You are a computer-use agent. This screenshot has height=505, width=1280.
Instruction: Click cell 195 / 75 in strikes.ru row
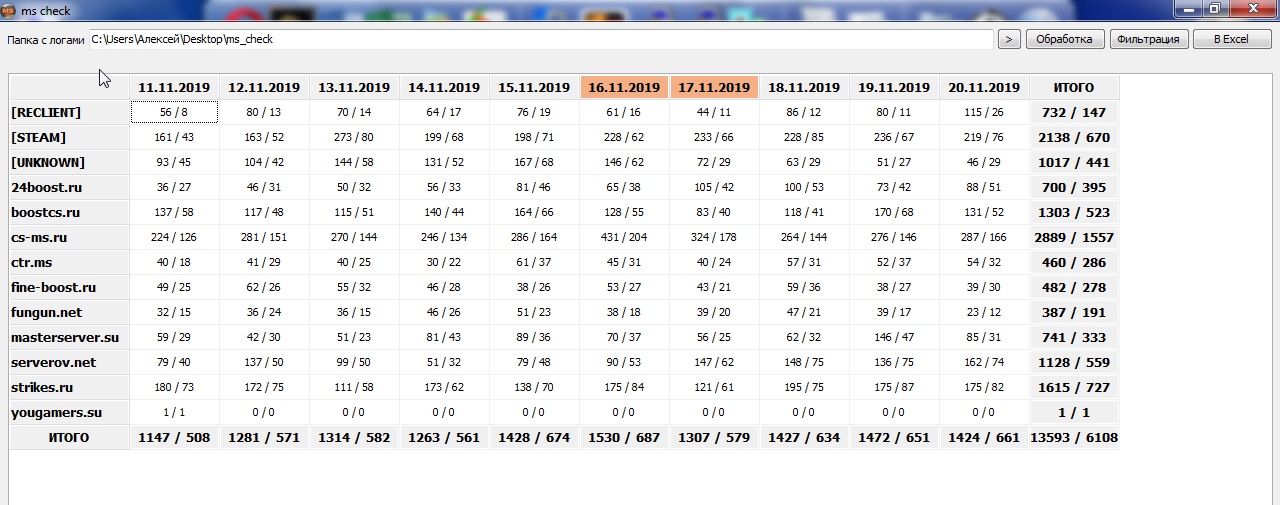(x=804, y=387)
